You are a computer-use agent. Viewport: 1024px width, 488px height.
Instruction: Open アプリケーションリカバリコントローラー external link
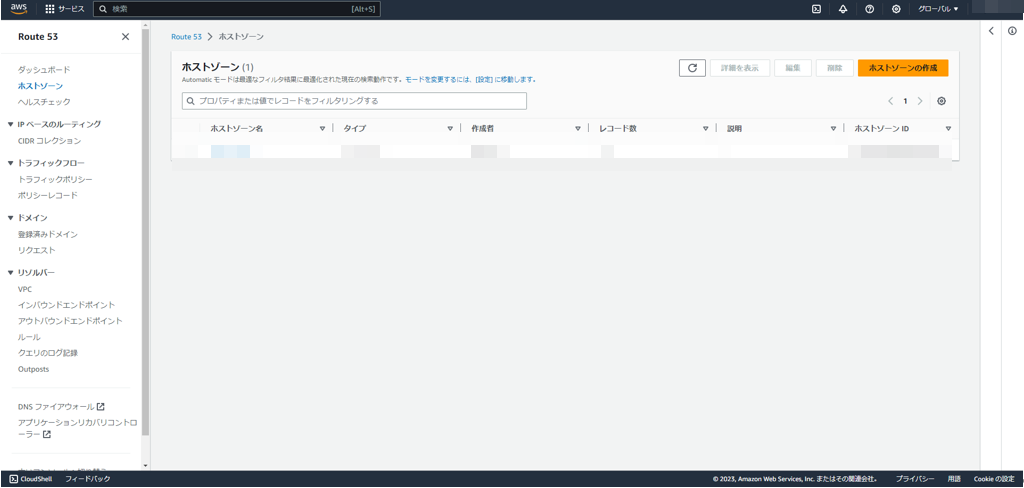[x=78, y=428]
